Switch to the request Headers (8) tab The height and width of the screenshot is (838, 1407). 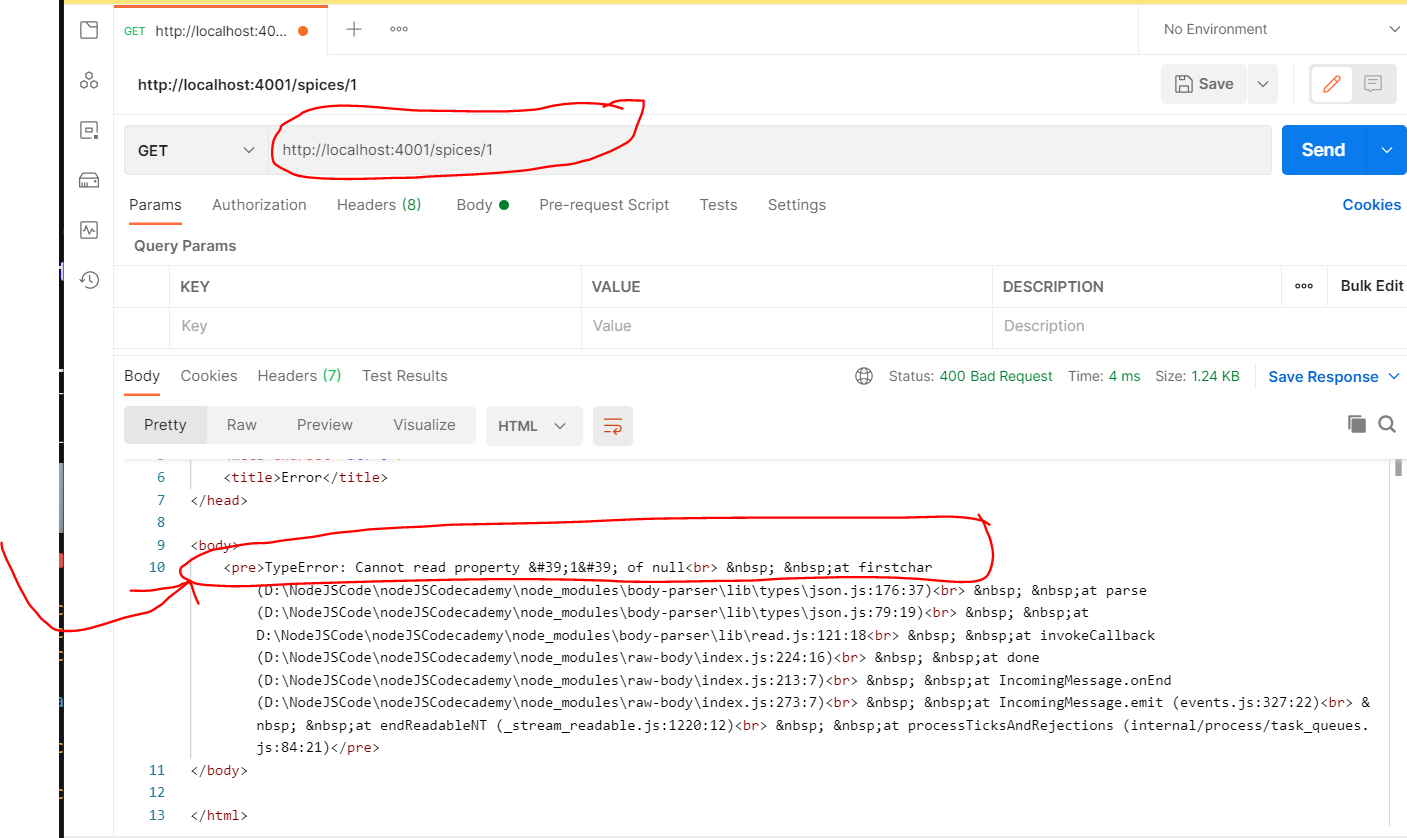[379, 205]
